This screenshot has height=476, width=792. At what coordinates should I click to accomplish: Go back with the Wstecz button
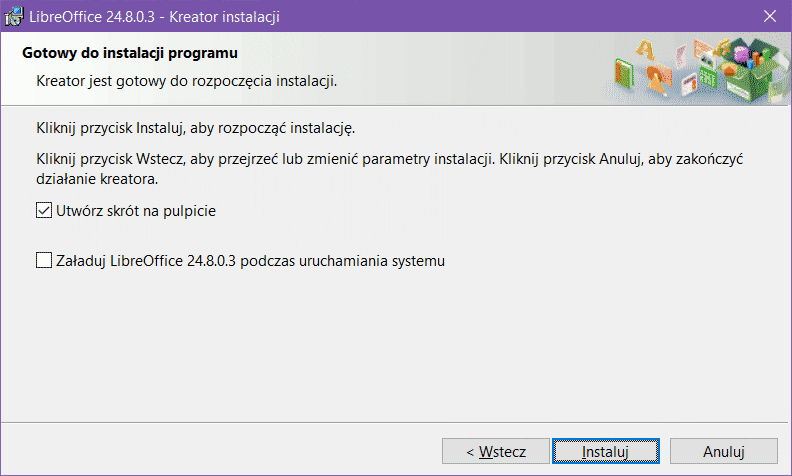tap(496, 451)
